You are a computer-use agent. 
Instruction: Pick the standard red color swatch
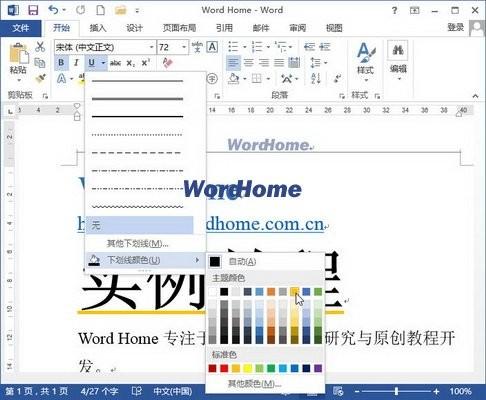click(224, 368)
